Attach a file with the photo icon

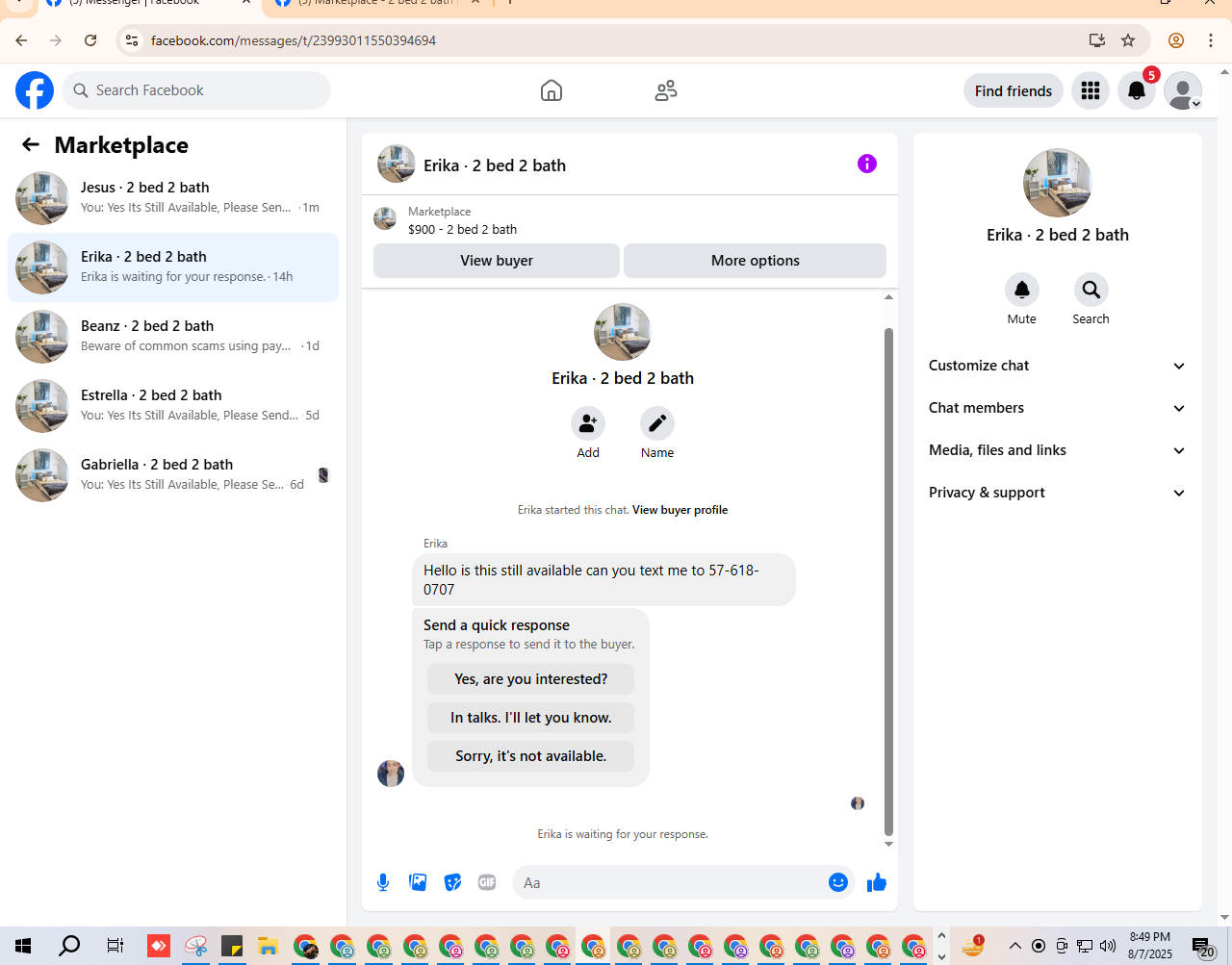click(x=418, y=882)
